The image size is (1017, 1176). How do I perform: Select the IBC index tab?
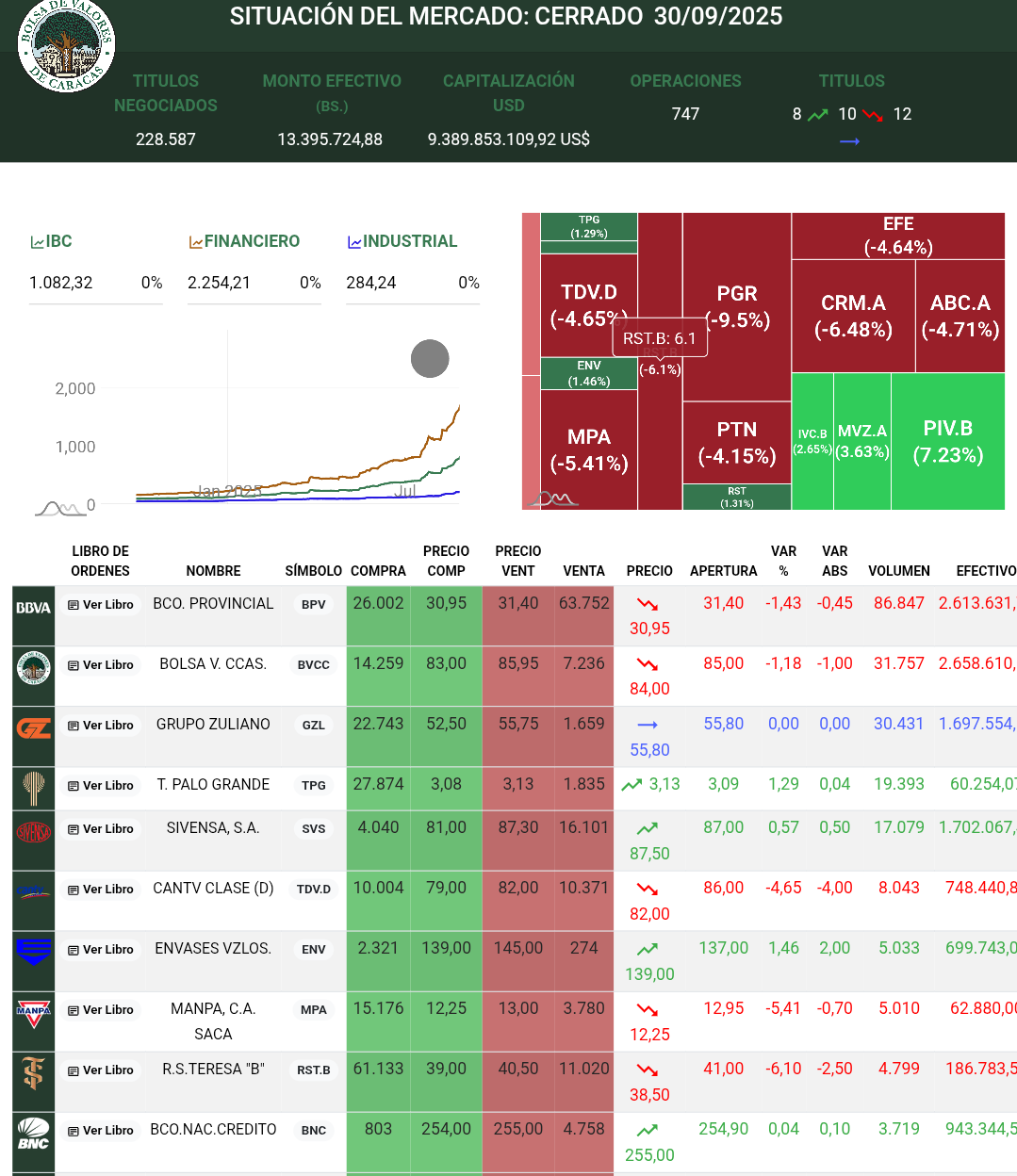point(52,242)
